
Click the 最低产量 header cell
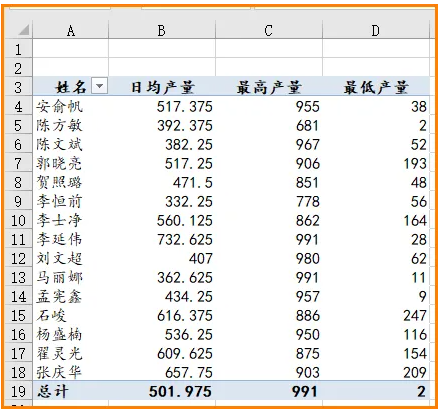click(x=376, y=87)
